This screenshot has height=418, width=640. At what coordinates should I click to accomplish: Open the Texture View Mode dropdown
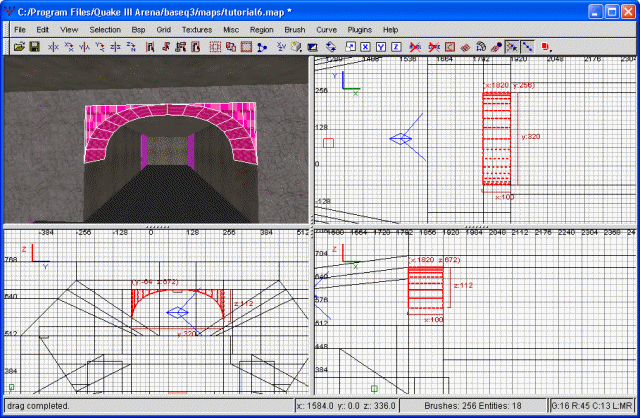click(x=297, y=47)
